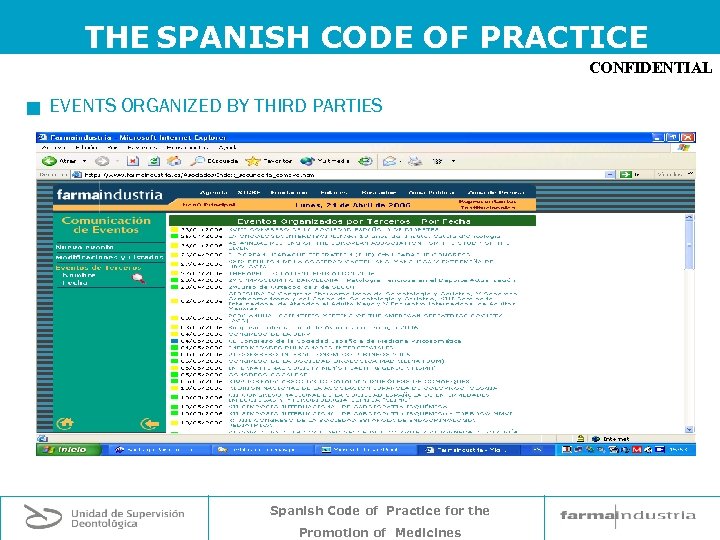
Task: Open the Herramientas menu
Action: tap(187, 148)
